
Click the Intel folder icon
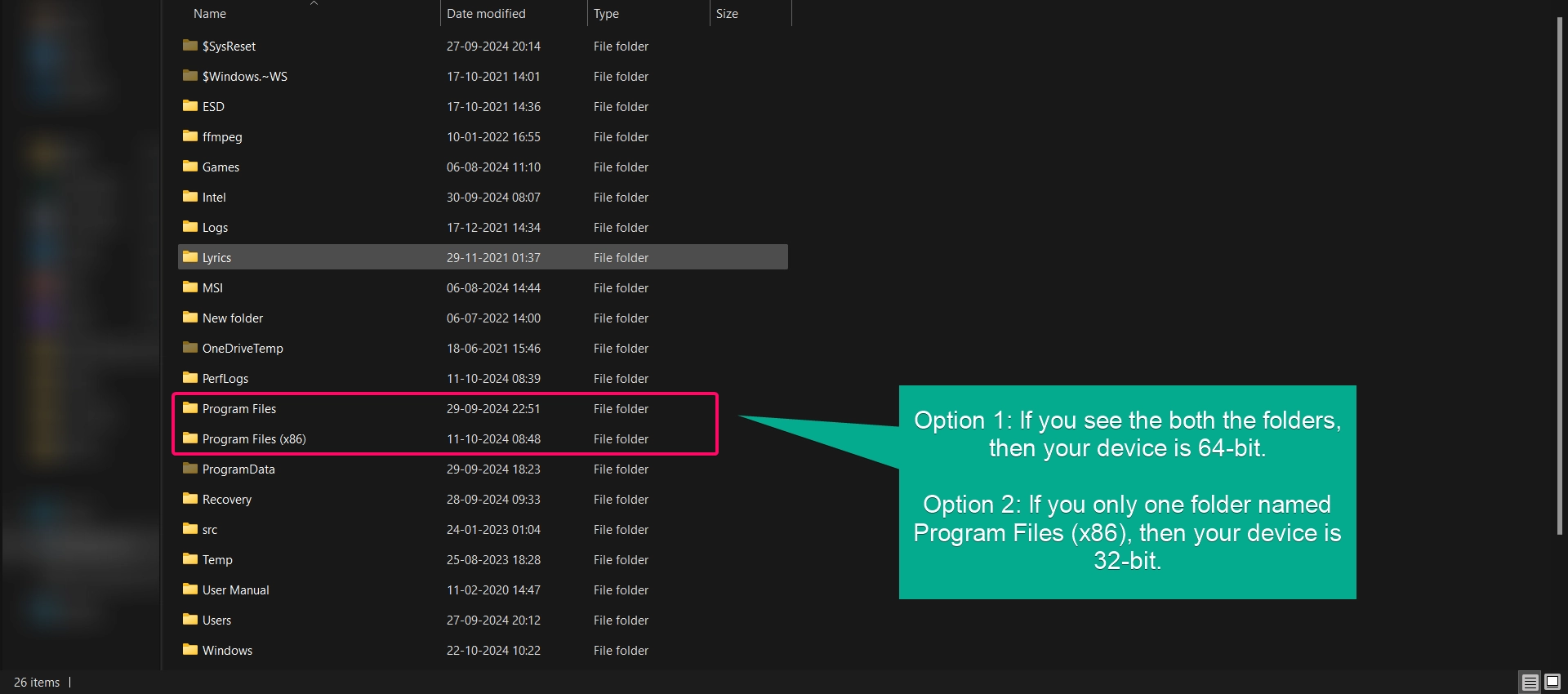190,196
